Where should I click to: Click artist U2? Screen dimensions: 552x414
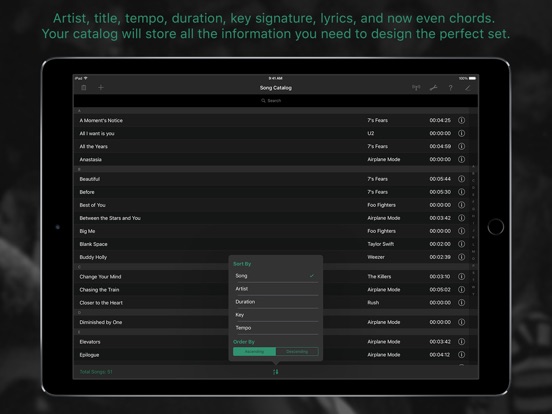[371, 133]
